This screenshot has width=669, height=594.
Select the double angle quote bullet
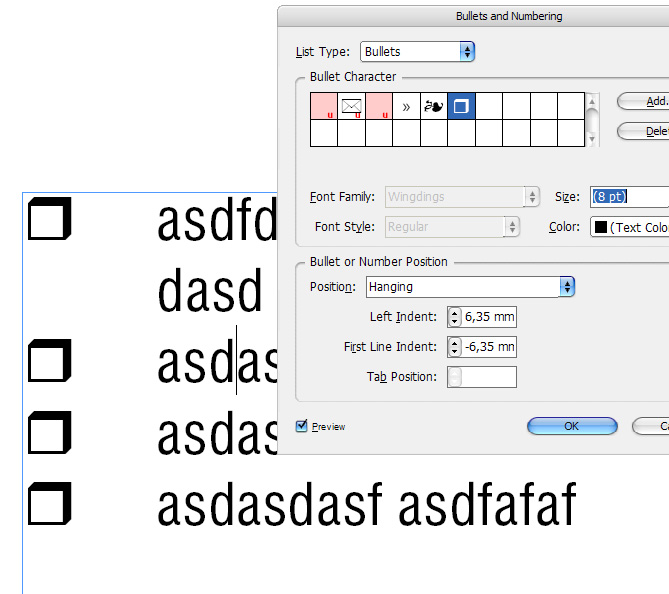pyautogui.click(x=406, y=106)
